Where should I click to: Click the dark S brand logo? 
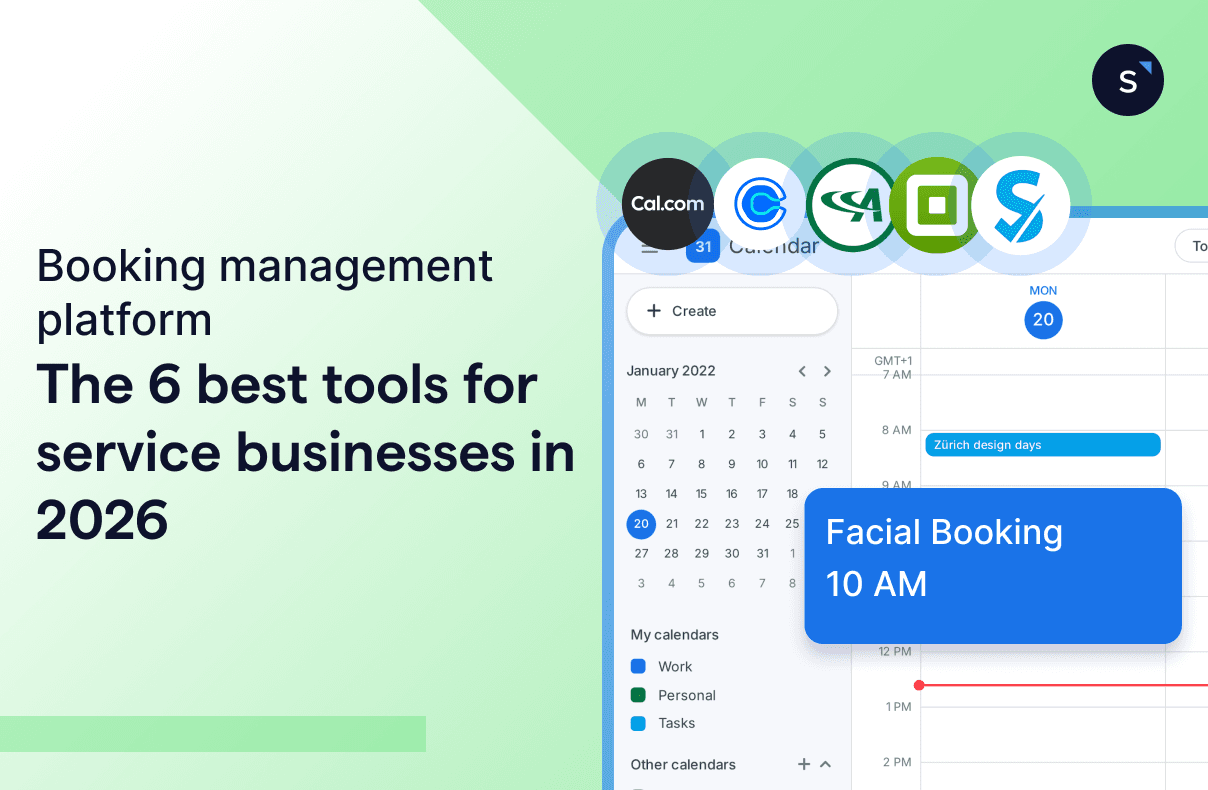(x=1128, y=80)
